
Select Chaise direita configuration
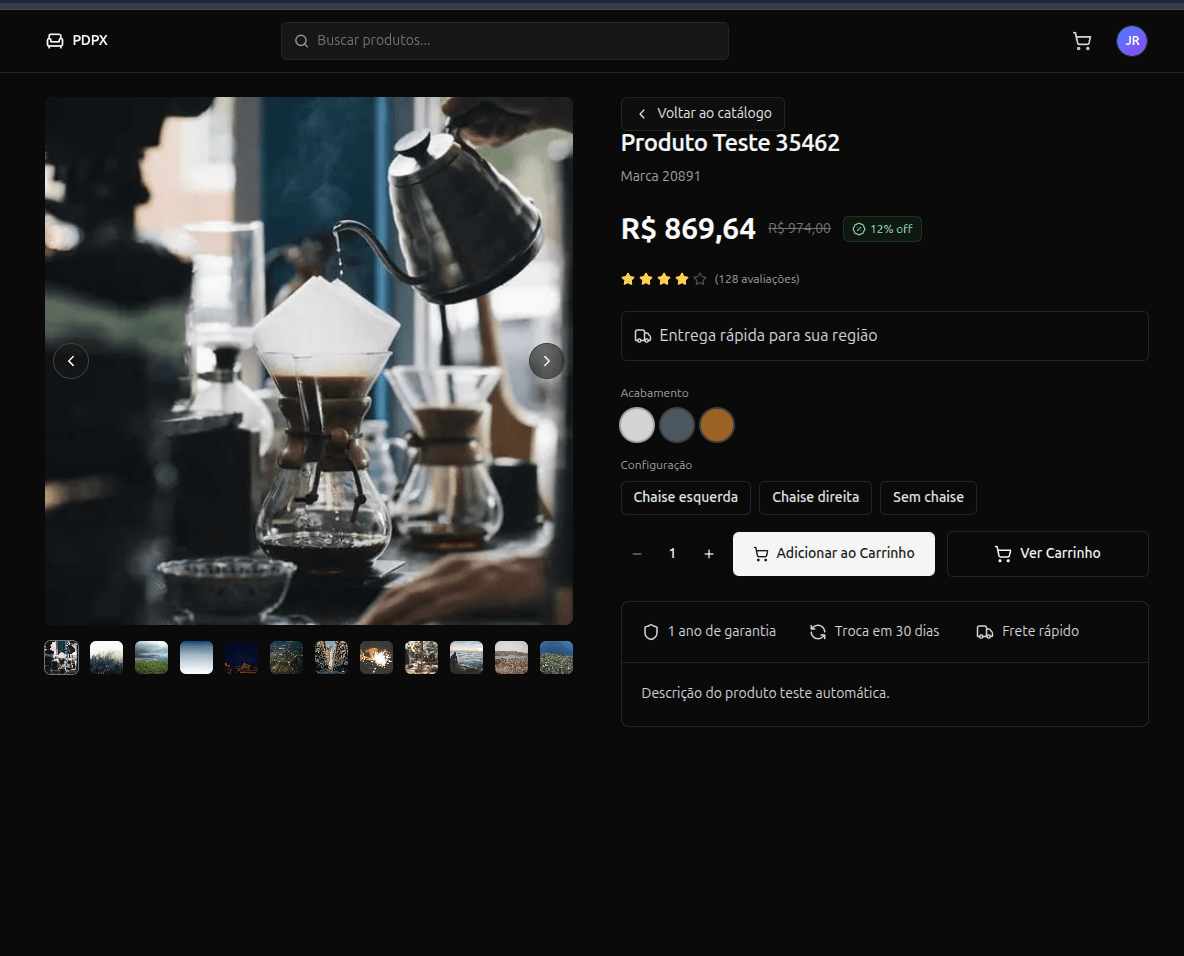815,498
